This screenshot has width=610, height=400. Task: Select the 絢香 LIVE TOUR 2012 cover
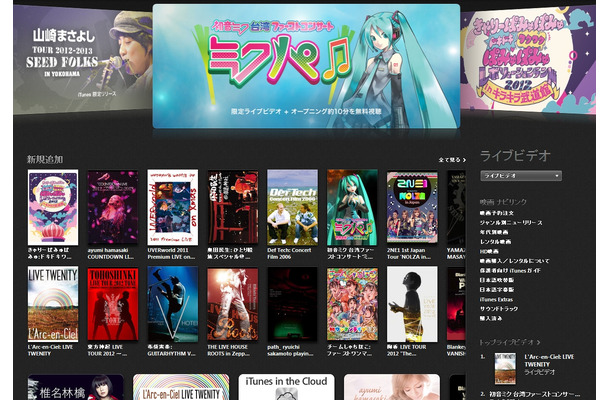(412, 304)
